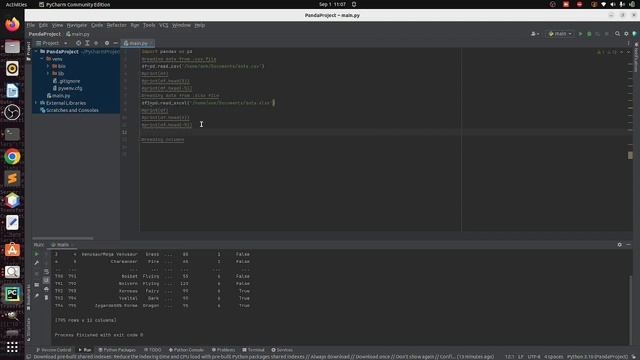
Task: Open Problems tool window
Action: pyautogui.click(x=223, y=350)
